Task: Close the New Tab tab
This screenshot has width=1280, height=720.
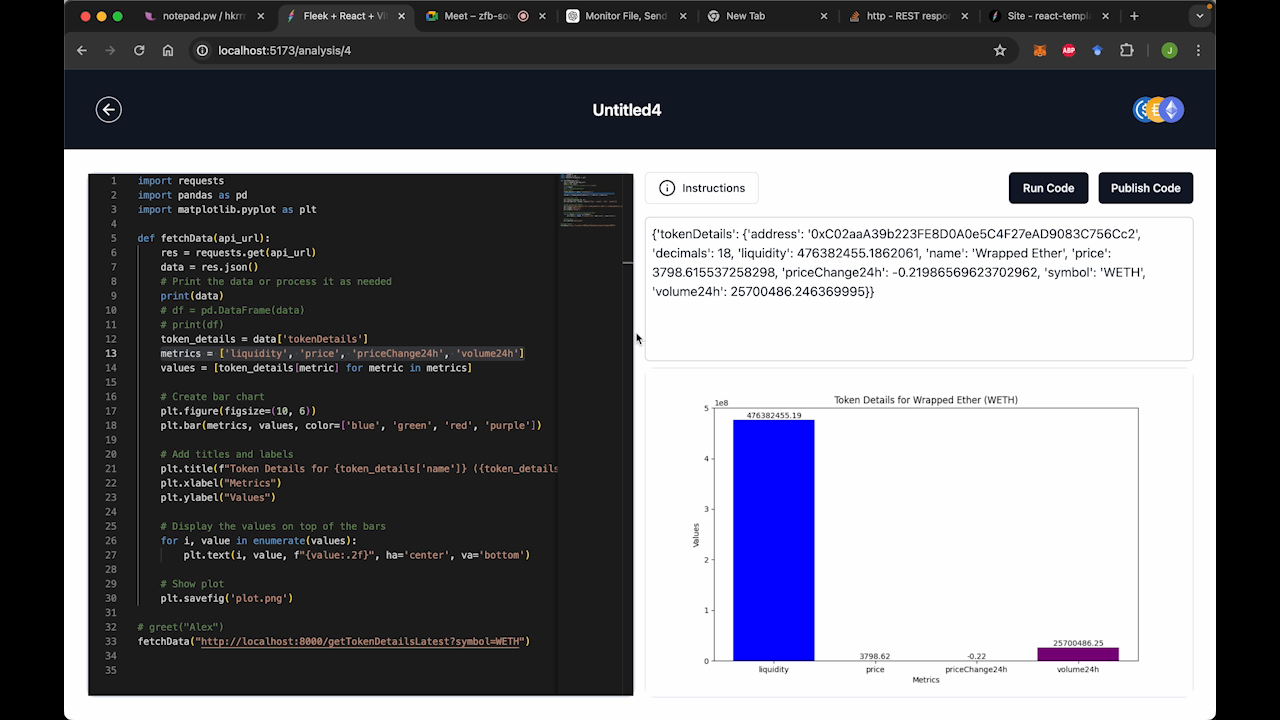Action: click(824, 16)
